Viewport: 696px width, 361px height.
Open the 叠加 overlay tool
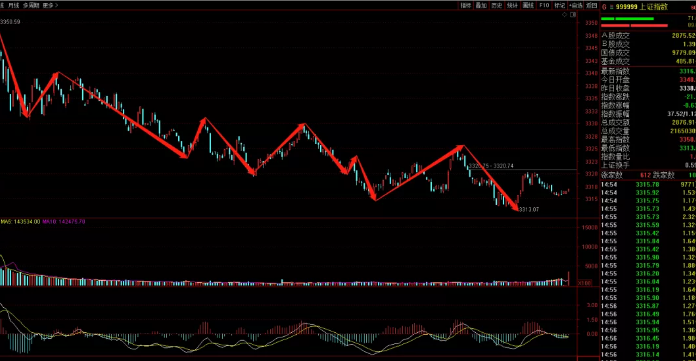[481, 5]
